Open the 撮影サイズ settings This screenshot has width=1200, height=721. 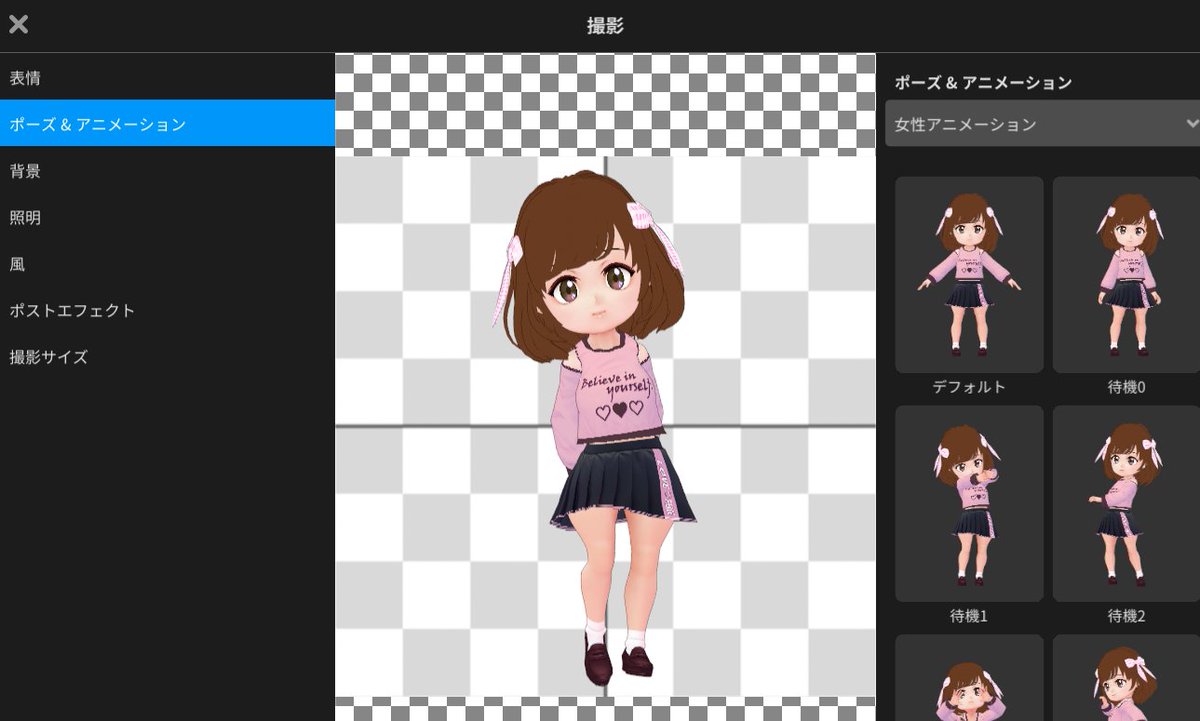click(167, 357)
